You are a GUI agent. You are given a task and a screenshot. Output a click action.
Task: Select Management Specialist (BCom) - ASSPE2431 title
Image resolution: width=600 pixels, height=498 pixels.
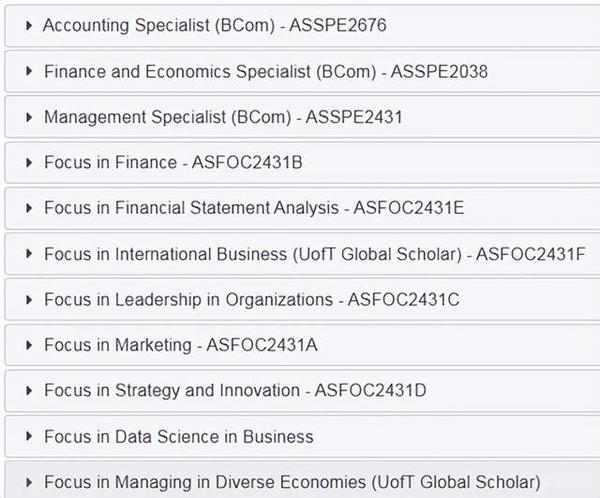pos(223,117)
